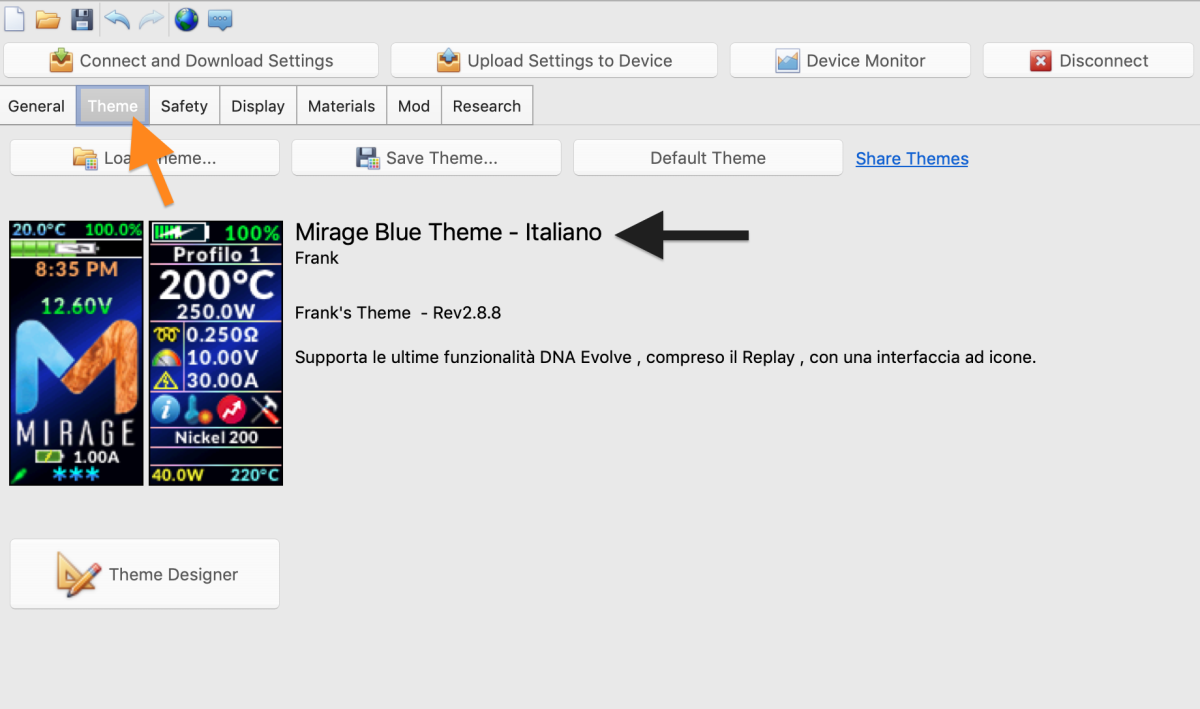The width and height of the screenshot is (1200, 709).
Task: Click the Mirage lock screen preview thumbnail
Action: [76, 353]
